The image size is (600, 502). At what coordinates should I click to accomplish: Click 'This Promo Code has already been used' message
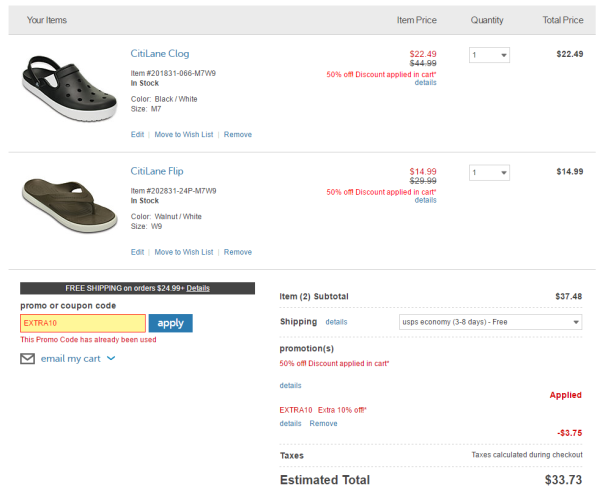(88, 339)
